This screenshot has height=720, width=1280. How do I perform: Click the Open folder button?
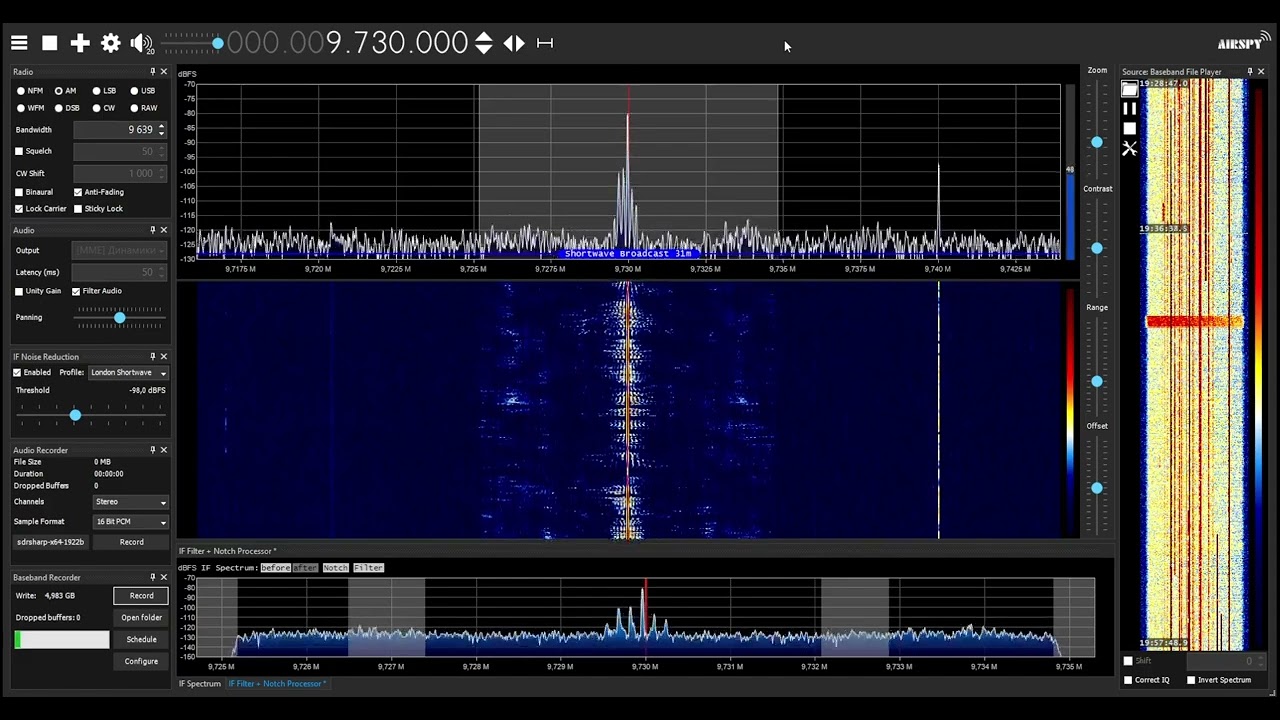click(x=141, y=618)
